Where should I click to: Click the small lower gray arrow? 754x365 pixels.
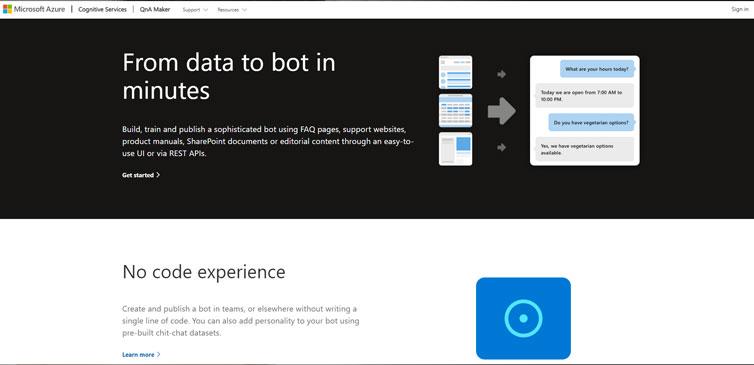point(502,147)
